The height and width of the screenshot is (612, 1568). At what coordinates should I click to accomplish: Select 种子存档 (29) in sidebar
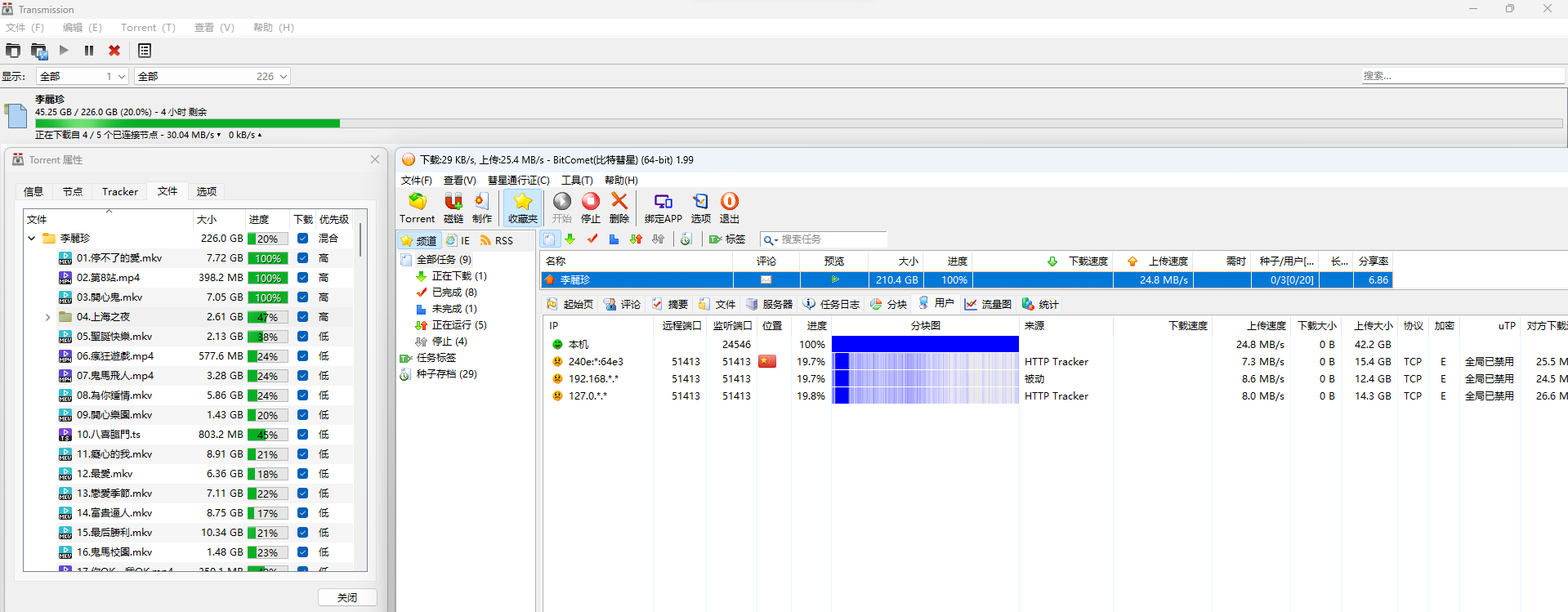click(x=446, y=374)
